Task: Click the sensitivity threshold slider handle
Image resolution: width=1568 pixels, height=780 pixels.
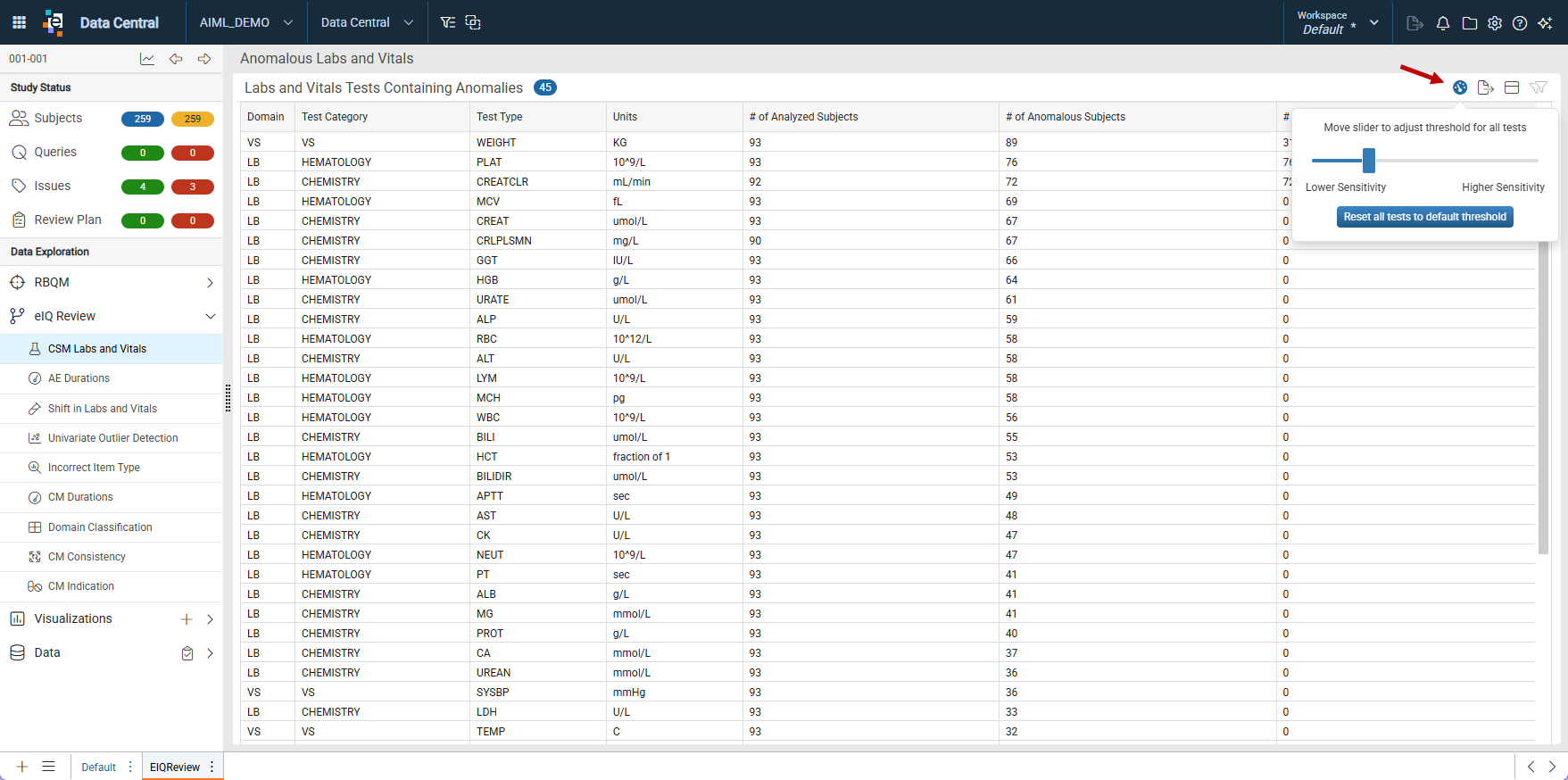Action: coord(1369,161)
